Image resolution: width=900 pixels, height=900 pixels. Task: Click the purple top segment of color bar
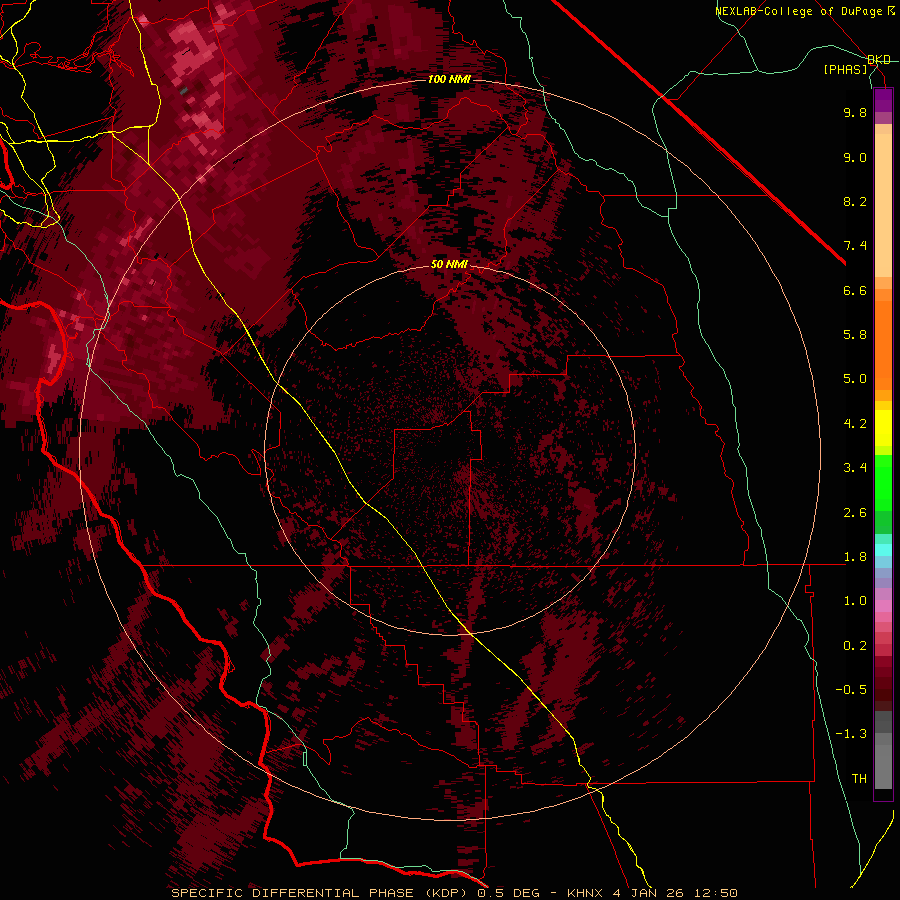pos(883,100)
